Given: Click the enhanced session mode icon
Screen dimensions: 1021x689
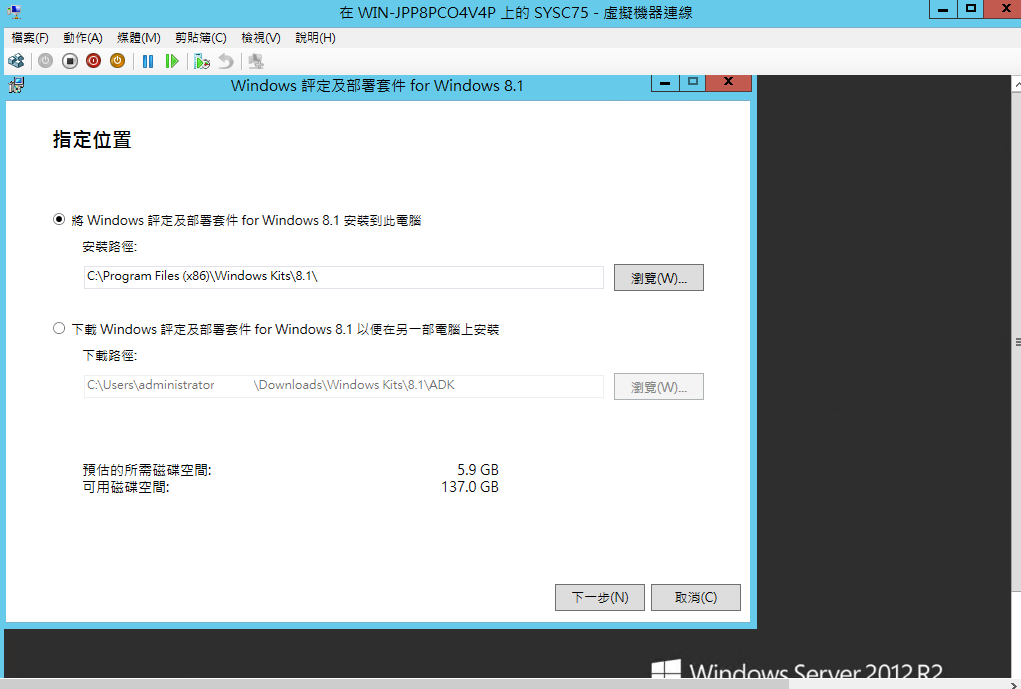Looking at the screenshot, I should (x=256, y=61).
